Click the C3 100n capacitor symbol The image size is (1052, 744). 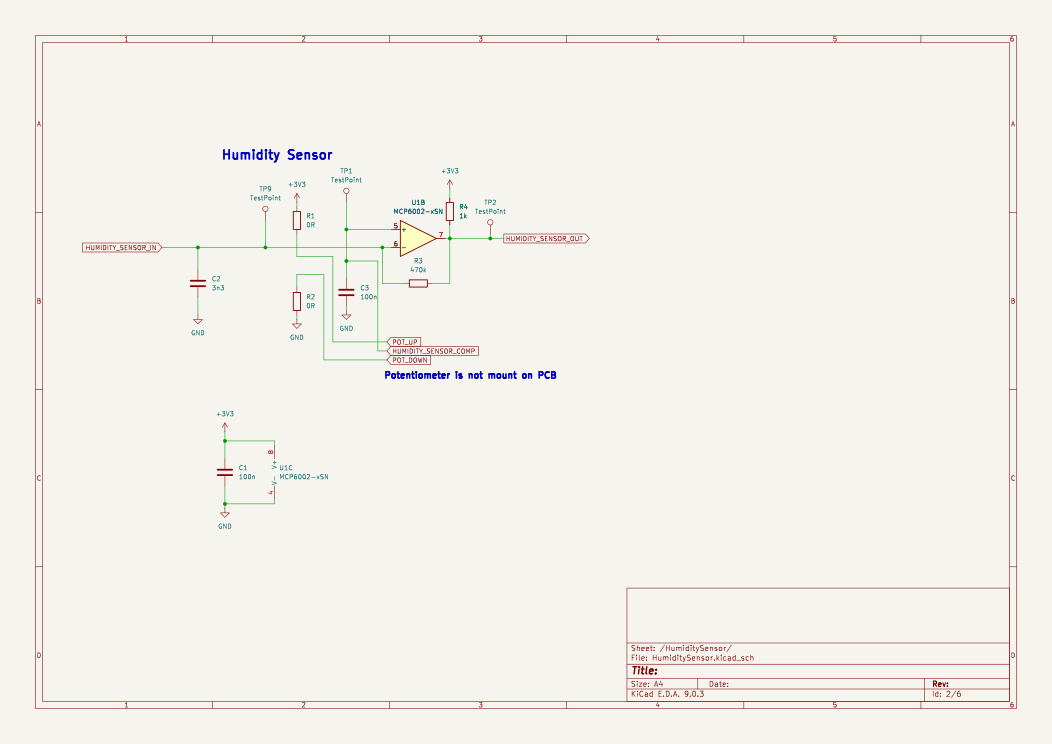[x=346, y=292]
